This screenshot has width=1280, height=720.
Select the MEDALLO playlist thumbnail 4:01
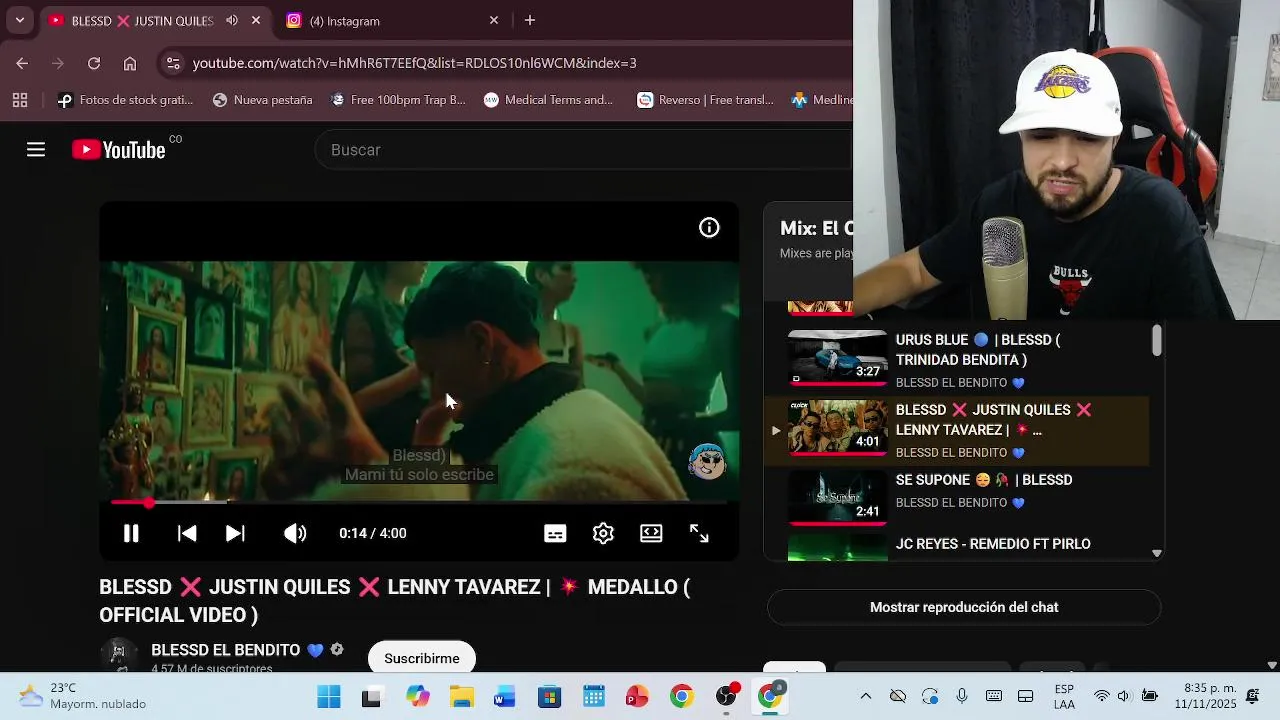tap(837, 428)
